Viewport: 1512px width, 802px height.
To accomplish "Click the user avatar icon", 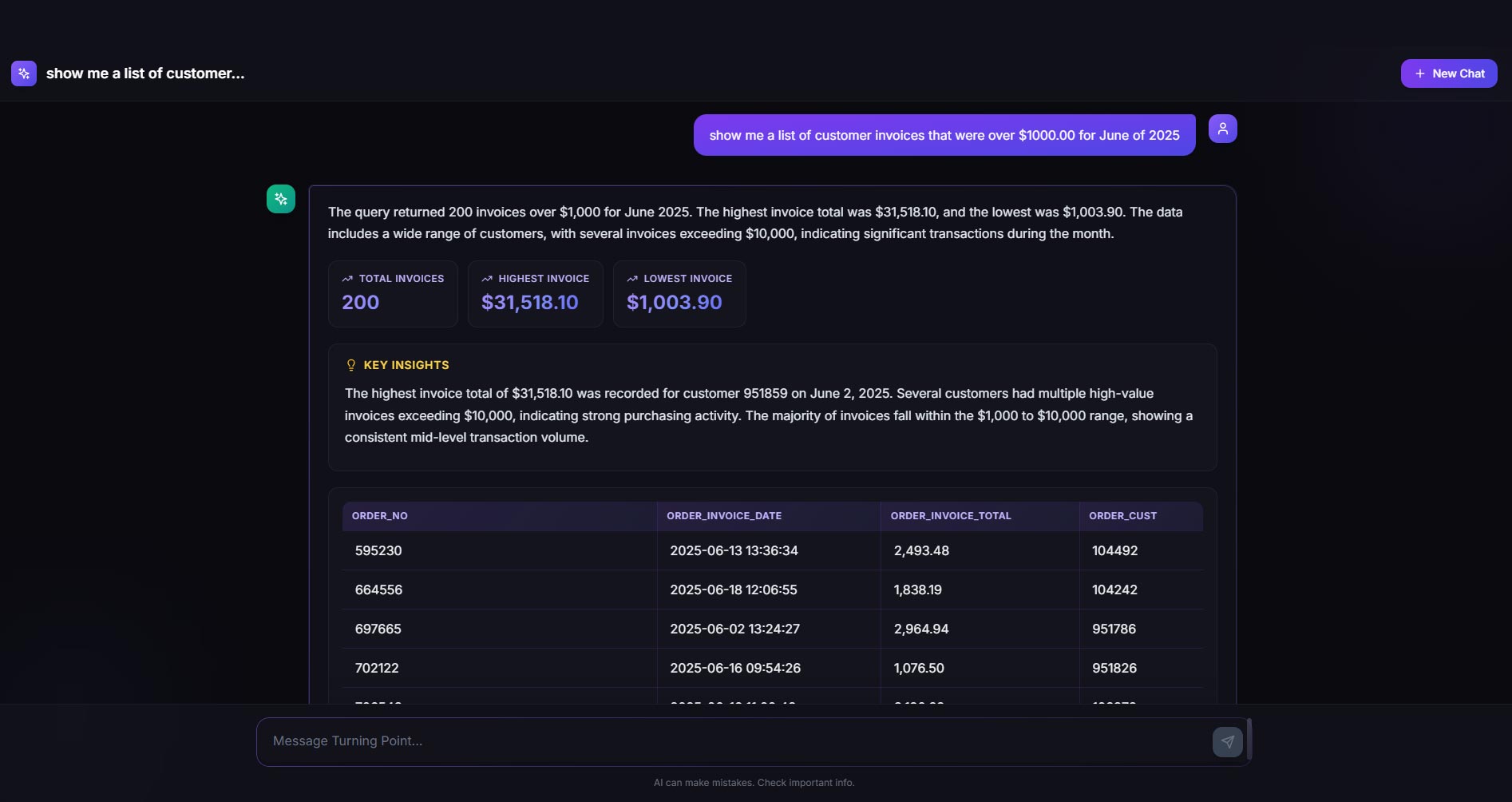I will [x=1222, y=129].
